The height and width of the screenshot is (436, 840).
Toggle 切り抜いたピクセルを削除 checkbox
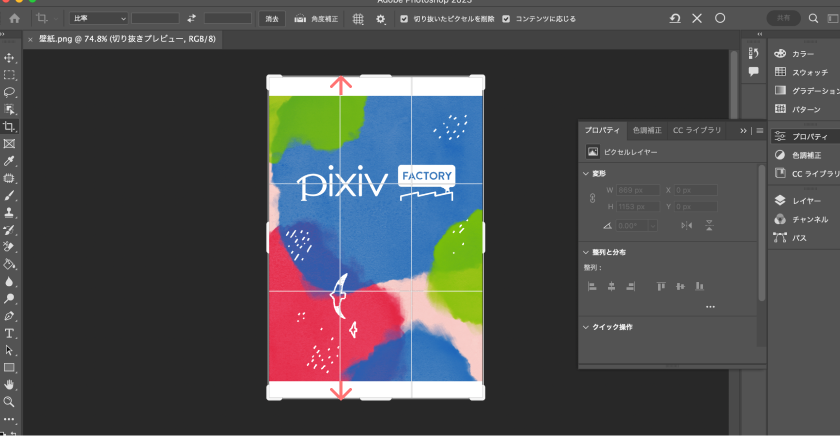[404, 19]
